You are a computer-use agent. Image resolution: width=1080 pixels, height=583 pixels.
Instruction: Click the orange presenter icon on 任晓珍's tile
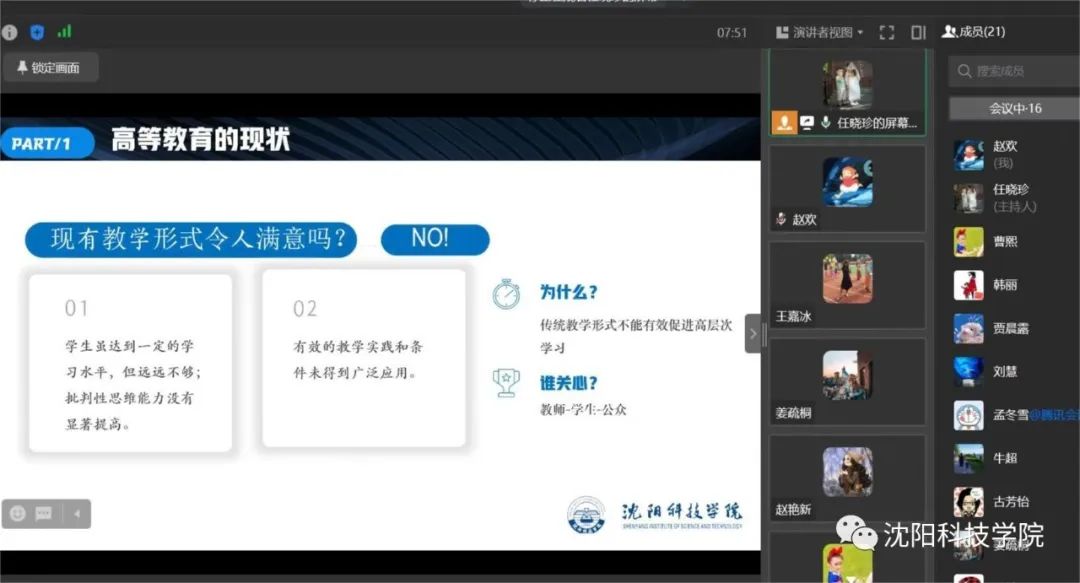click(x=784, y=122)
